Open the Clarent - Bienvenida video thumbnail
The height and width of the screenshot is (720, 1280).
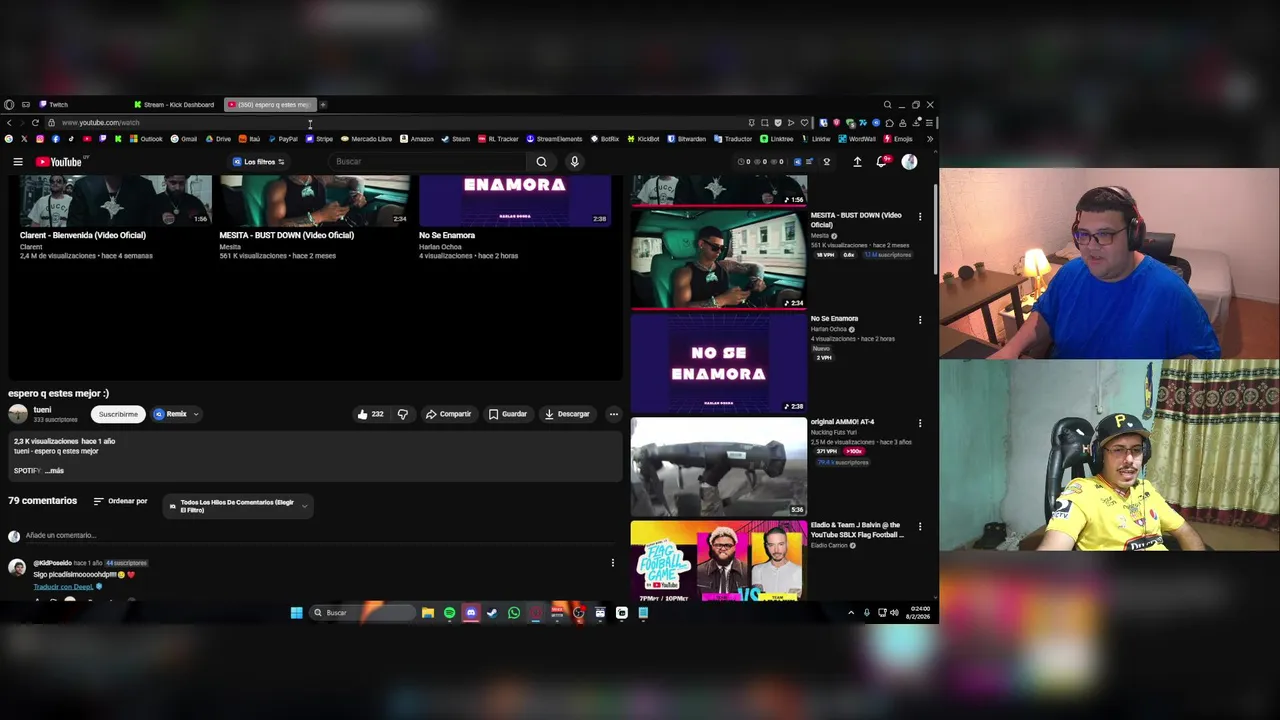coord(115,200)
